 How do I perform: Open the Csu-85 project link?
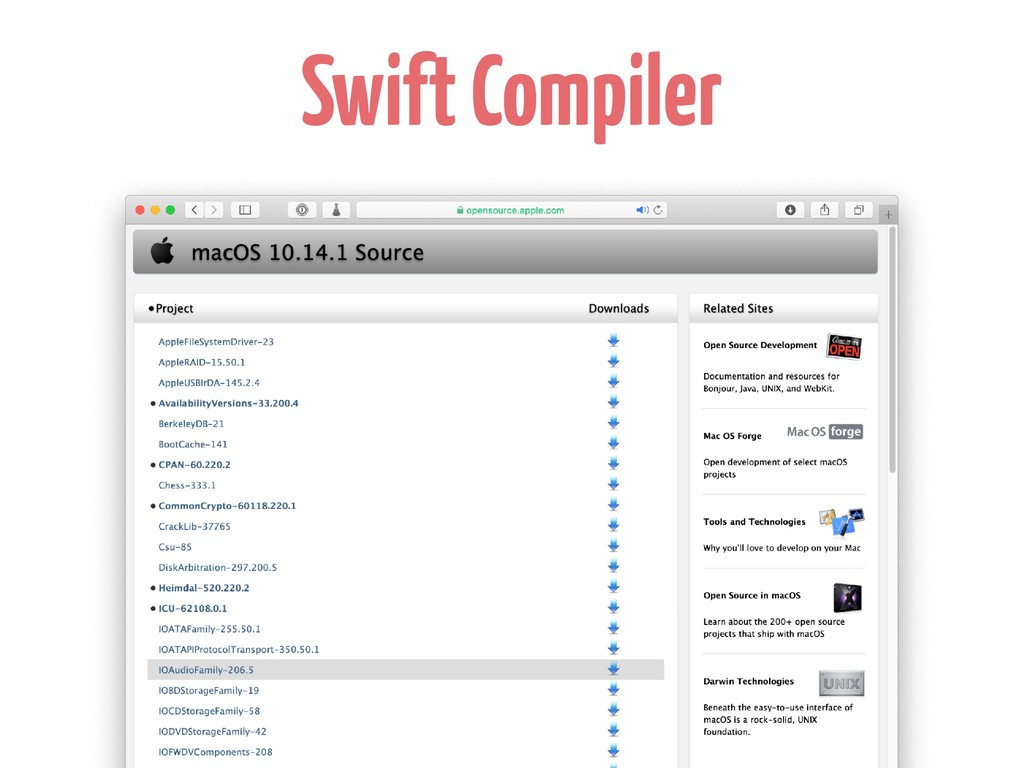175,547
